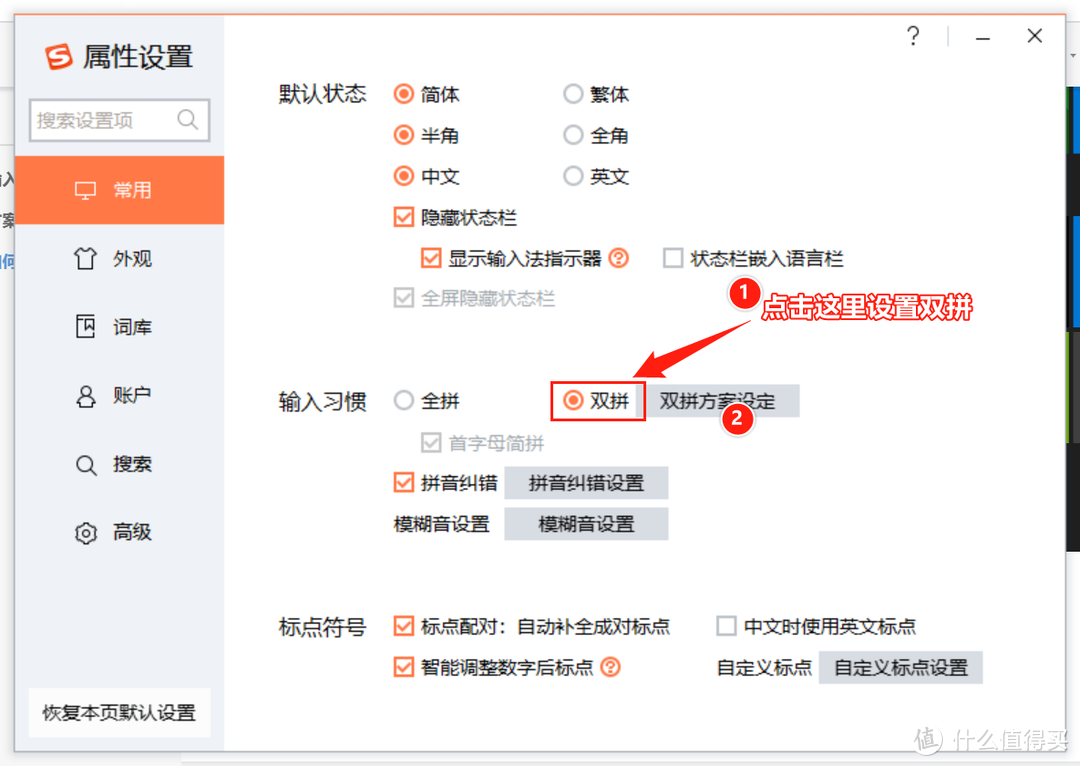Click the 搜索设置项 search field
Image resolution: width=1080 pixels, height=766 pixels.
click(x=120, y=121)
